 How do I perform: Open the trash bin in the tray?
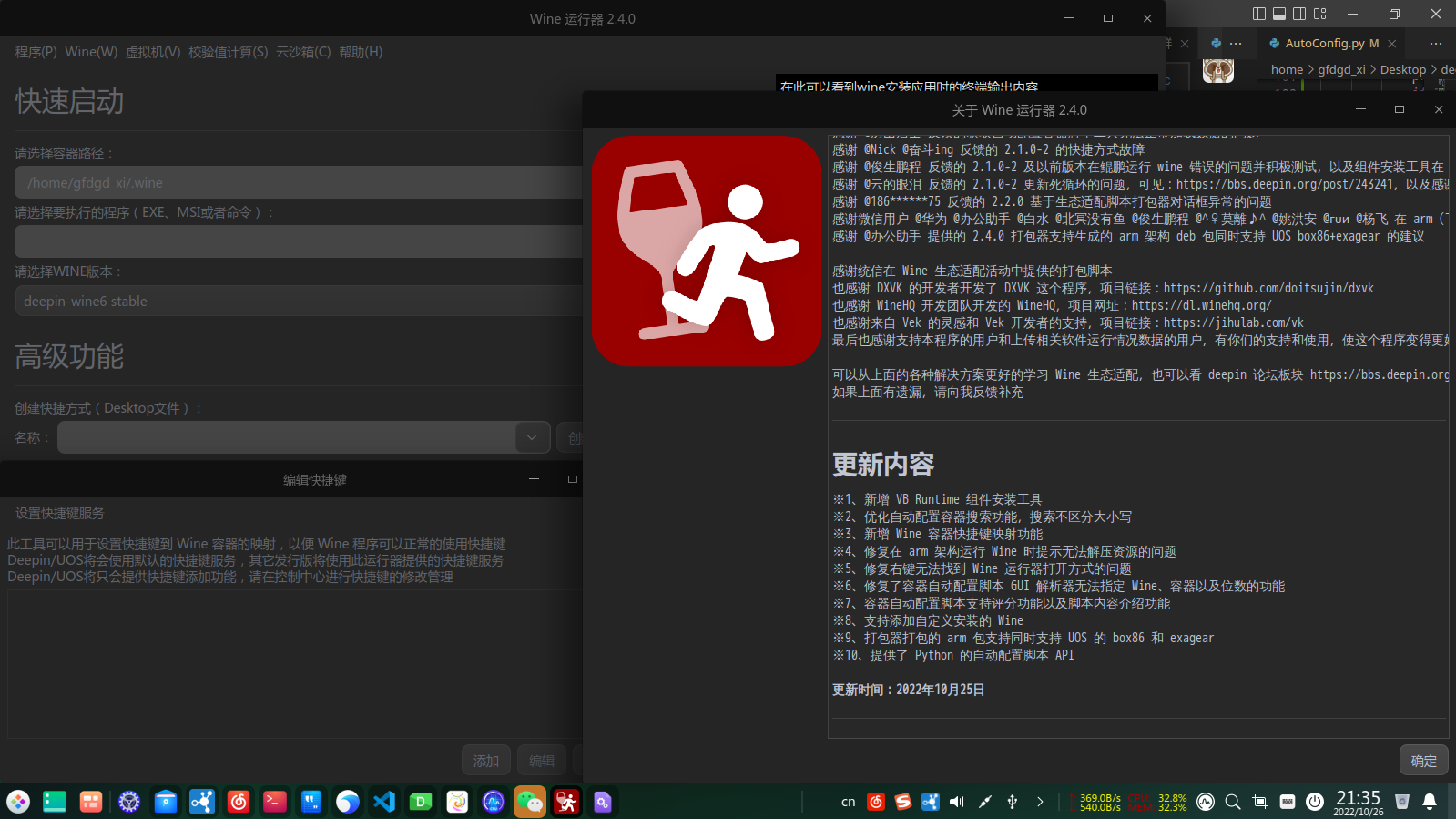(x=1402, y=802)
